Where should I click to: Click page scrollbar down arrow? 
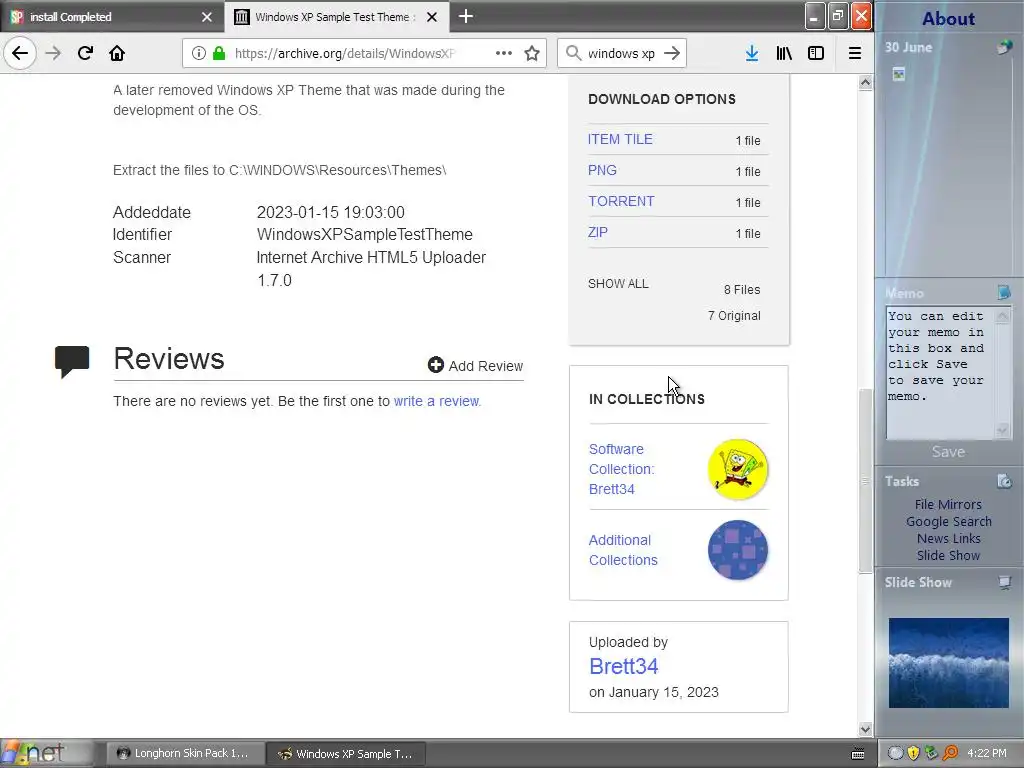[865, 729]
